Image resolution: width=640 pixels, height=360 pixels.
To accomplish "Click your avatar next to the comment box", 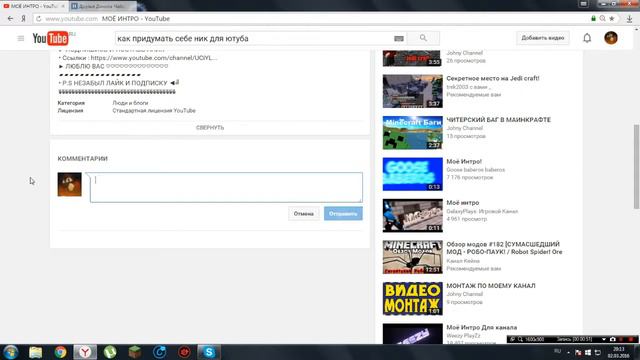I will pos(69,184).
